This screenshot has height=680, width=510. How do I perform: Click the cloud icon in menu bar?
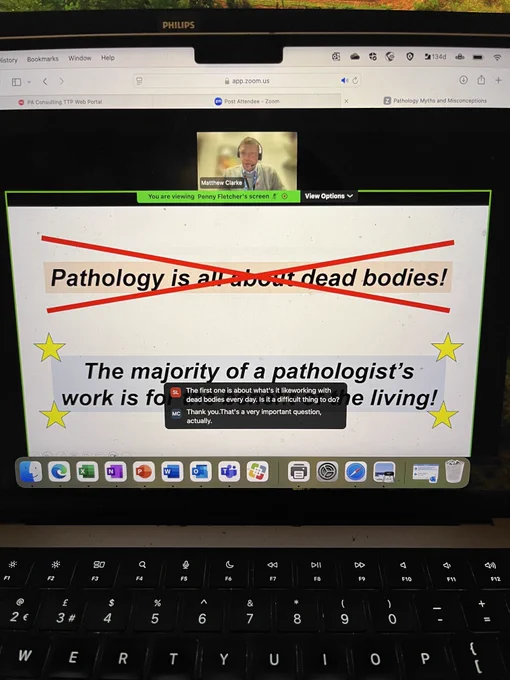click(355, 56)
